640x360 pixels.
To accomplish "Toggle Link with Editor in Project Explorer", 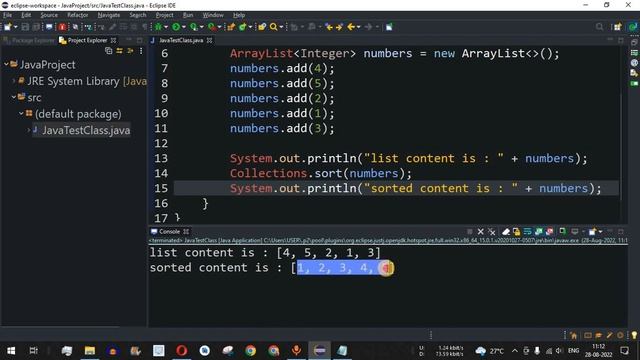I will (120, 51).
